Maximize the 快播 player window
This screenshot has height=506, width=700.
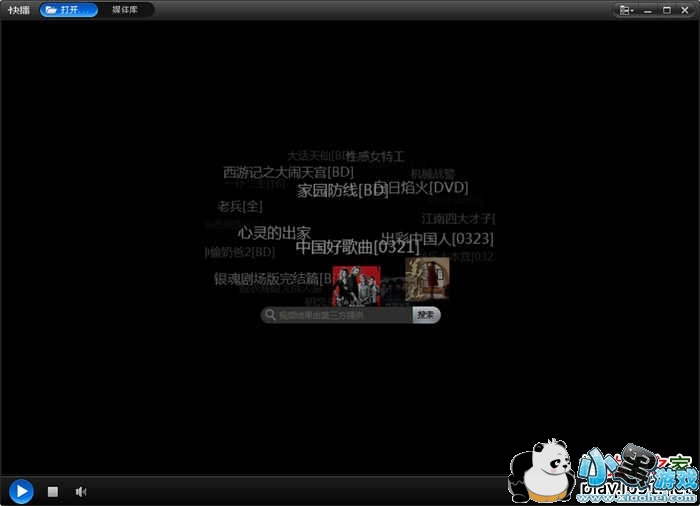[667, 10]
